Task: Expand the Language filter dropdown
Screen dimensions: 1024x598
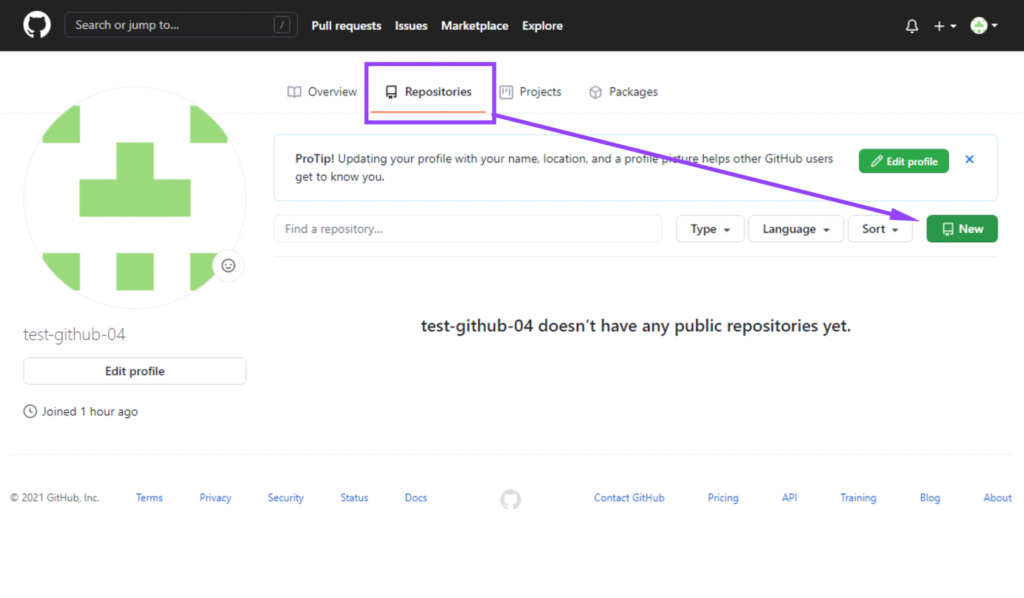Action: pyautogui.click(x=795, y=229)
